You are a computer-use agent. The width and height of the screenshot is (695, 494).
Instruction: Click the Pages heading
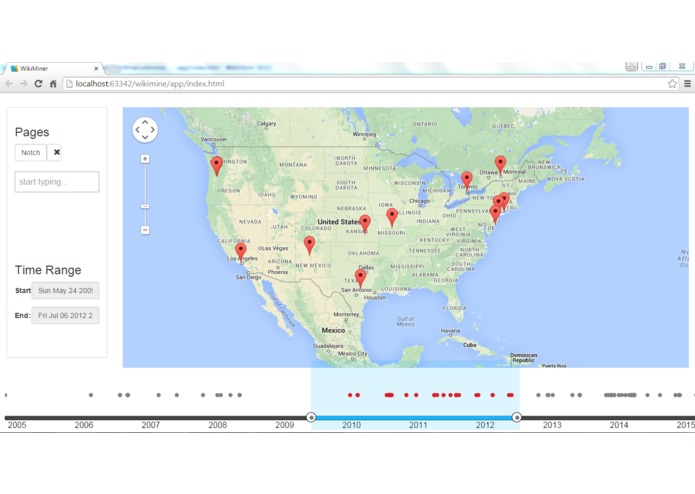[32, 132]
